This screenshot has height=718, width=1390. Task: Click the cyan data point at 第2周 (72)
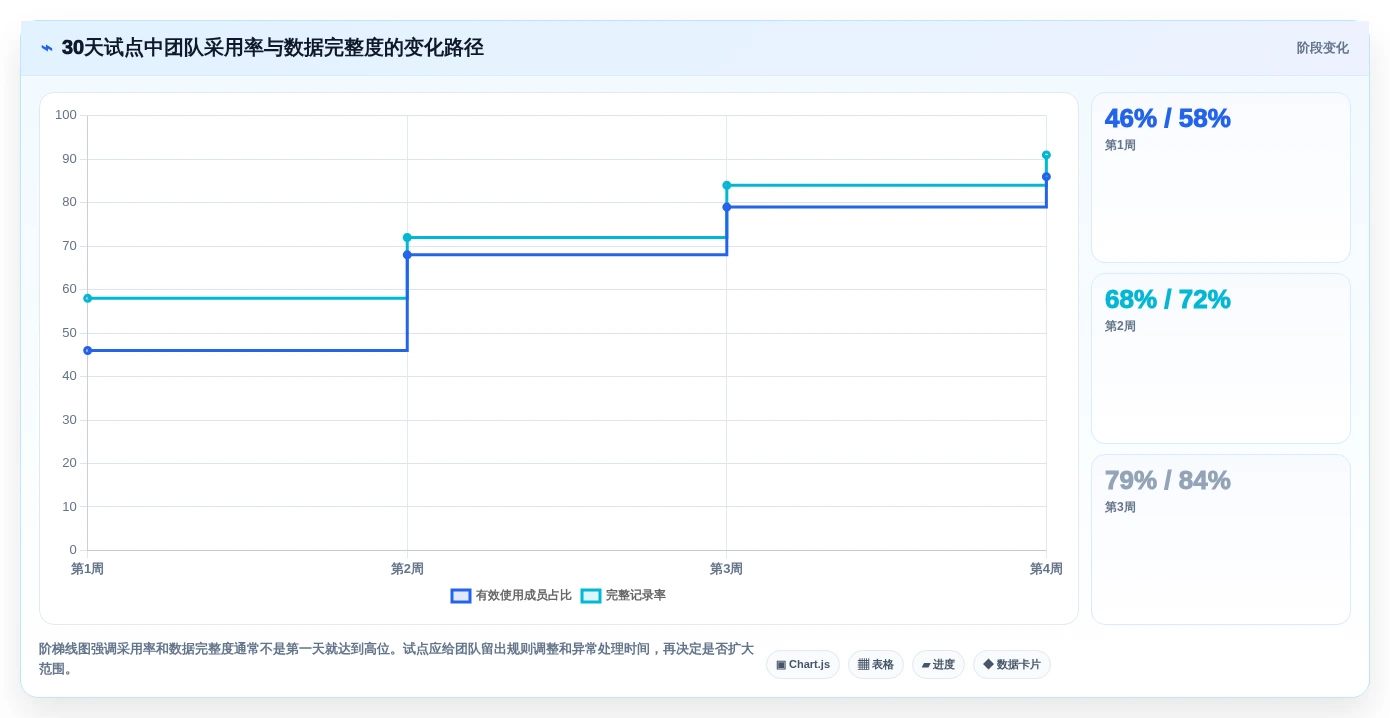pos(407,237)
